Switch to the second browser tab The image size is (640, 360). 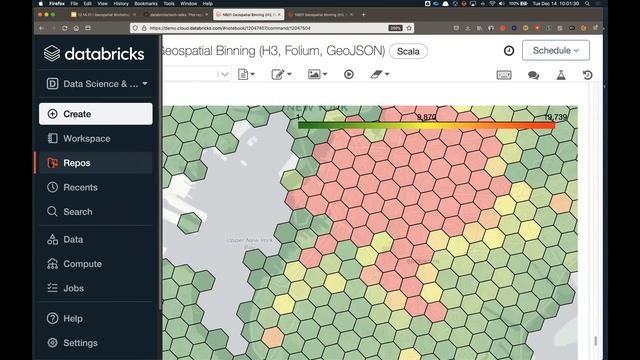pos(176,15)
